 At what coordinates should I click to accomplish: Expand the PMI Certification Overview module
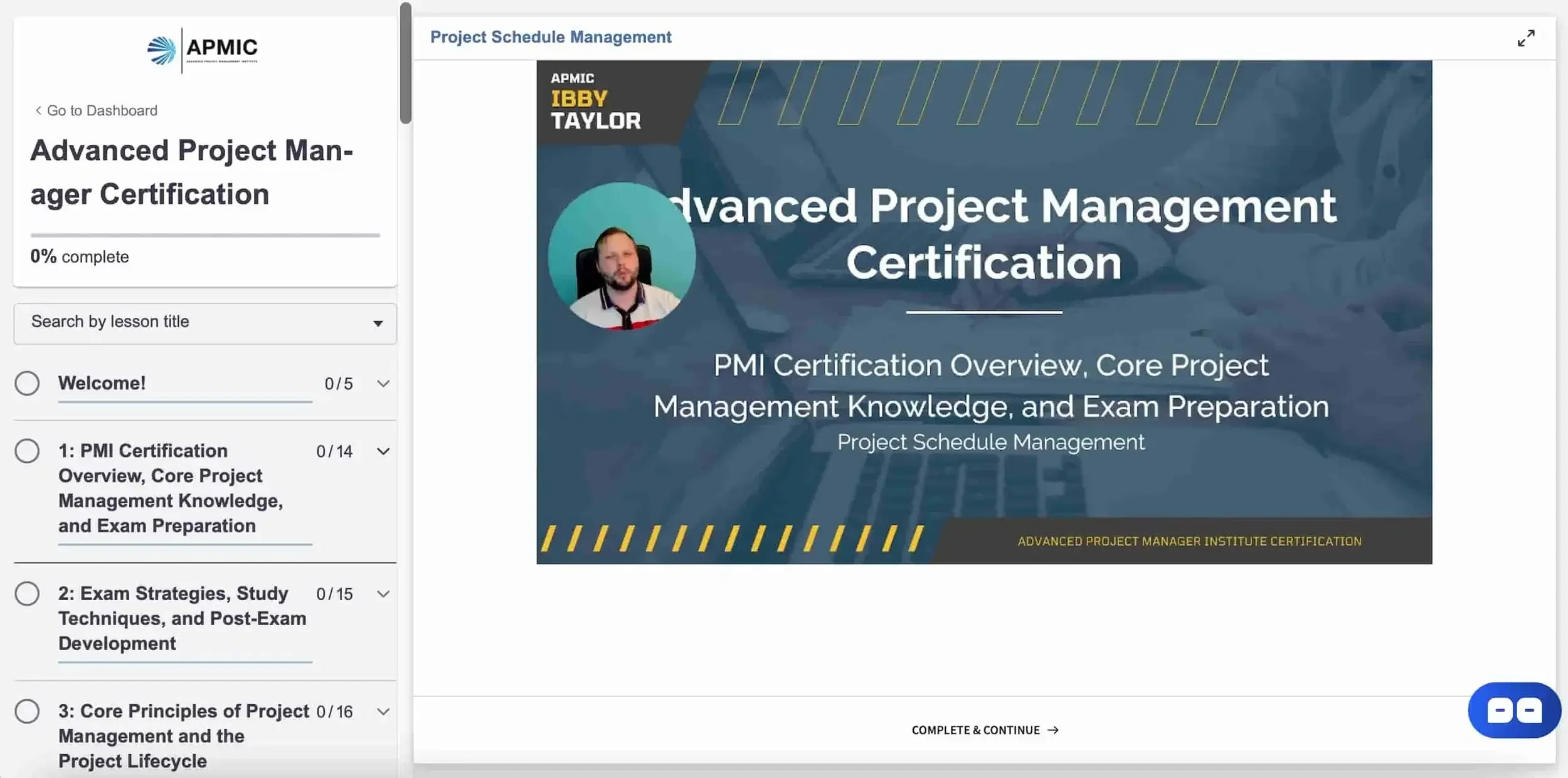tap(383, 451)
